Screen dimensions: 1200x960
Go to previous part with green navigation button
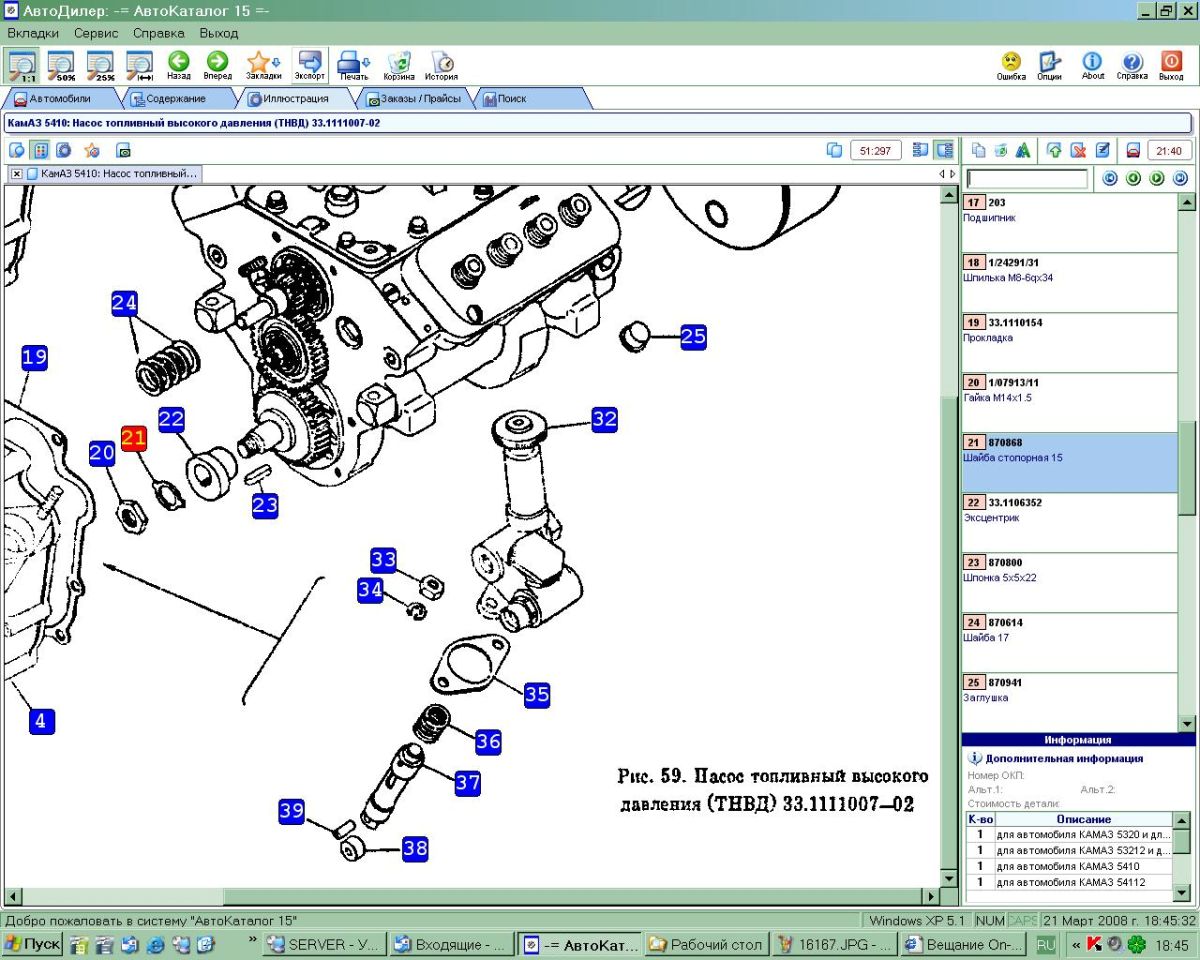[1133, 178]
